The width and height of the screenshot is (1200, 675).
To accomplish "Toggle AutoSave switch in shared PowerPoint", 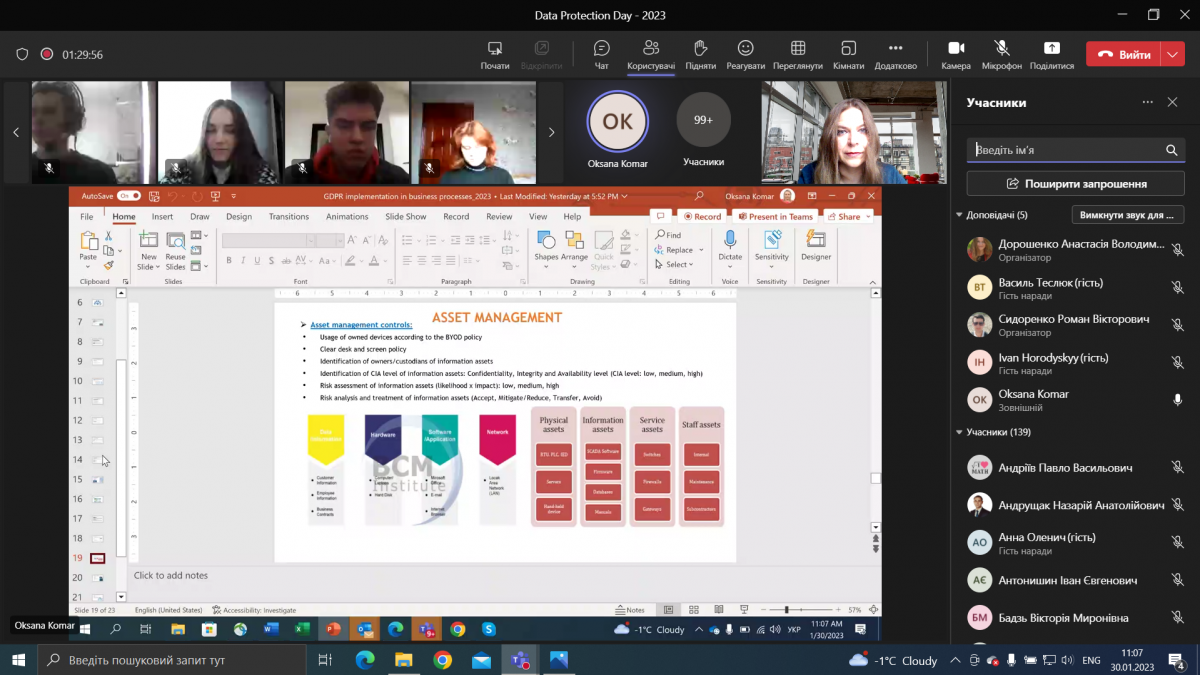I will (129, 196).
